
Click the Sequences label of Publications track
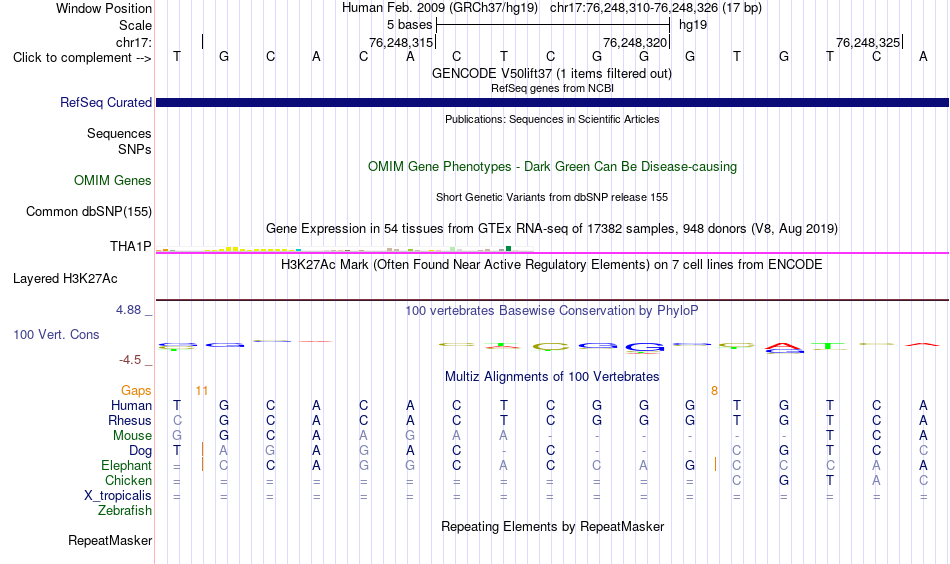coord(119,133)
